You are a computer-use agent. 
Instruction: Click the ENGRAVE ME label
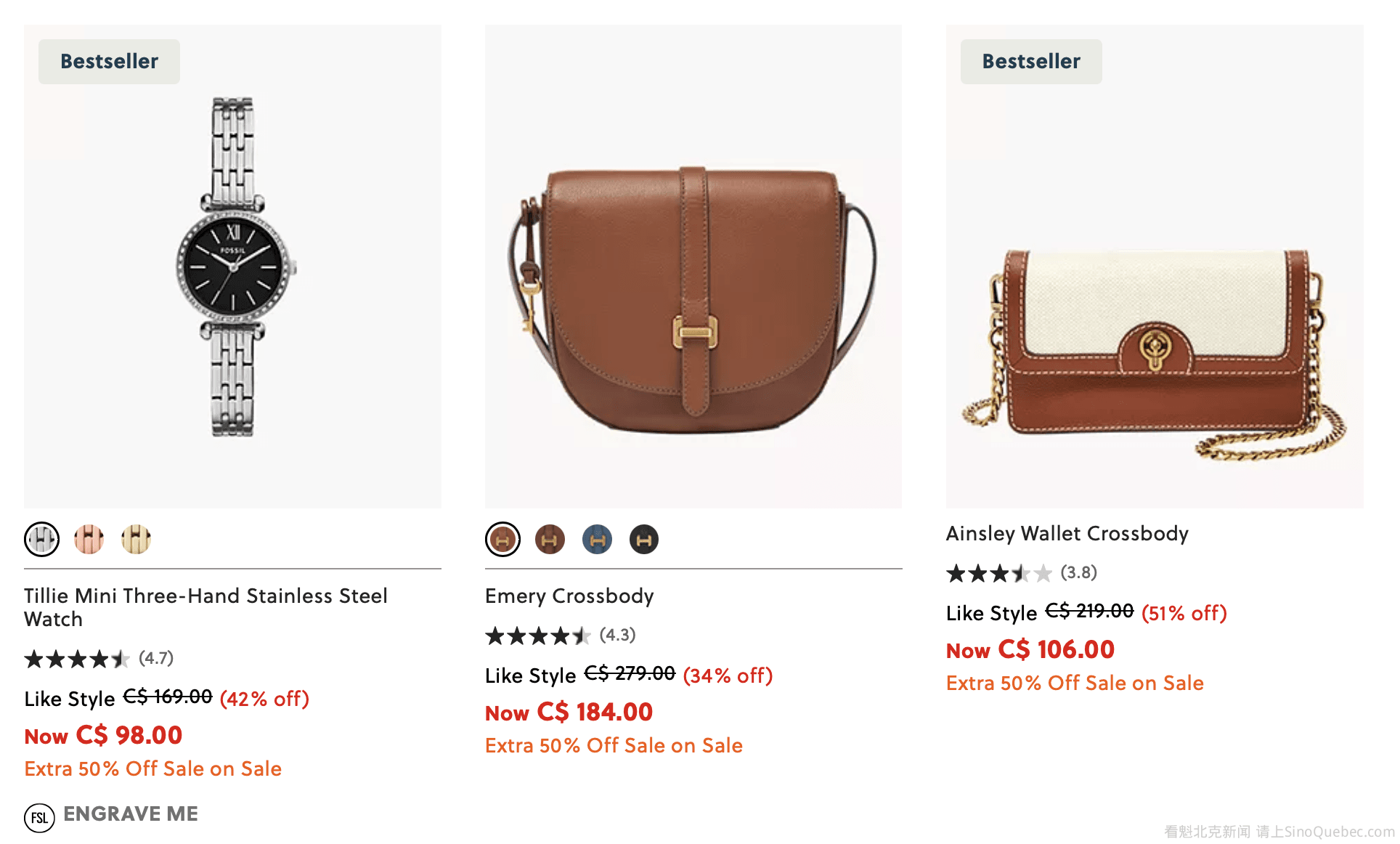coord(131,813)
